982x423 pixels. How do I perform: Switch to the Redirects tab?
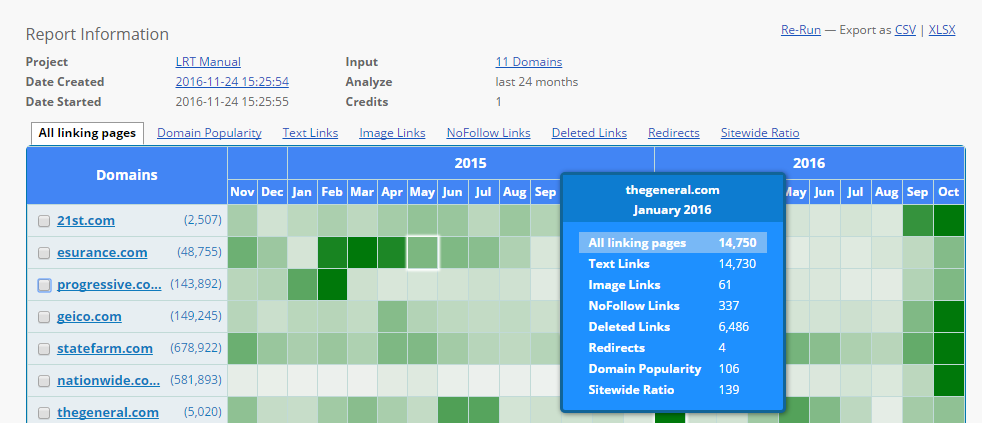coord(674,133)
